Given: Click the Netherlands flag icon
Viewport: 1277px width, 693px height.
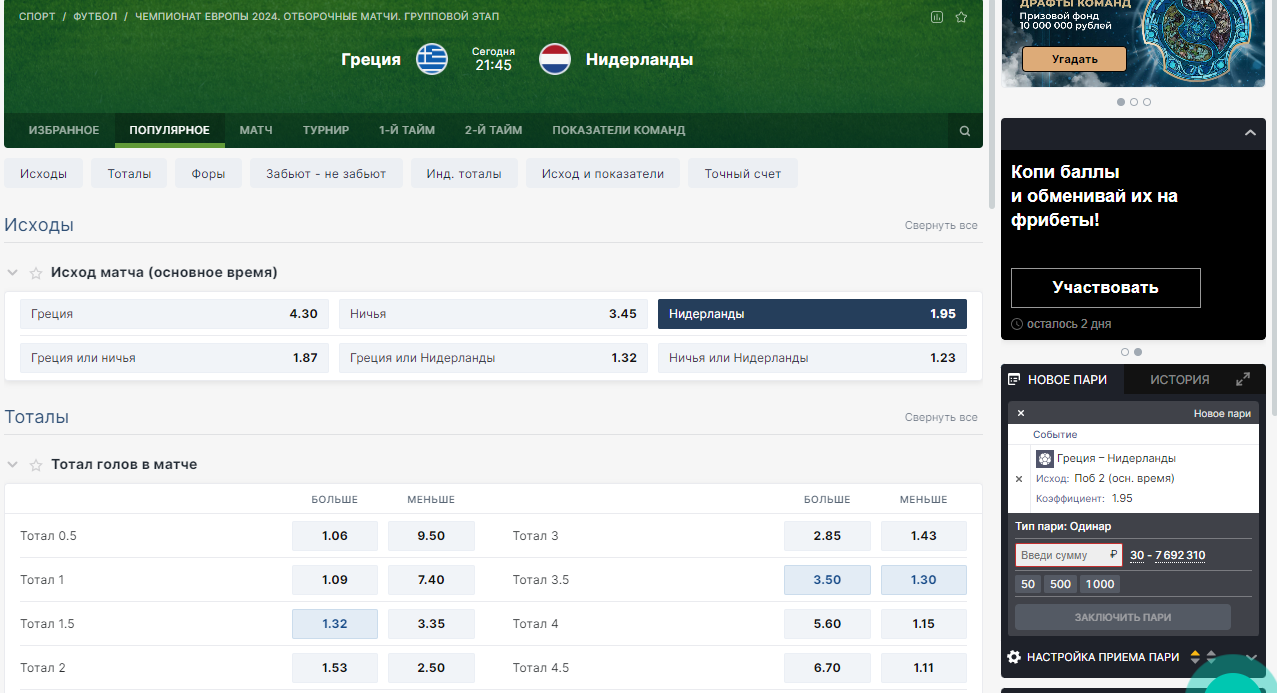Looking at the screenshot, I should 555,59.
